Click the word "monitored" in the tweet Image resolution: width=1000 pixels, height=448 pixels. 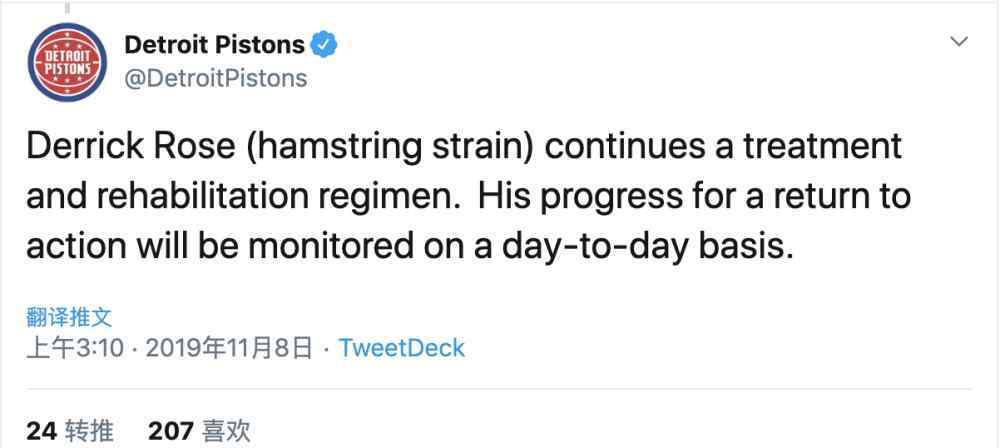[331, 247]
